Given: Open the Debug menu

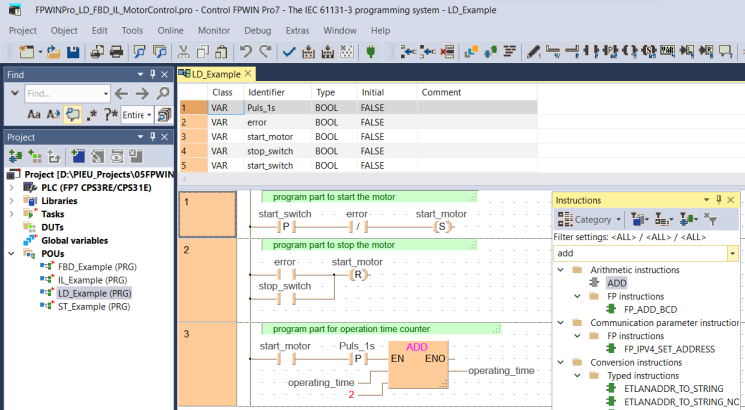Looking at the screenshot, I should click(257, 30).
